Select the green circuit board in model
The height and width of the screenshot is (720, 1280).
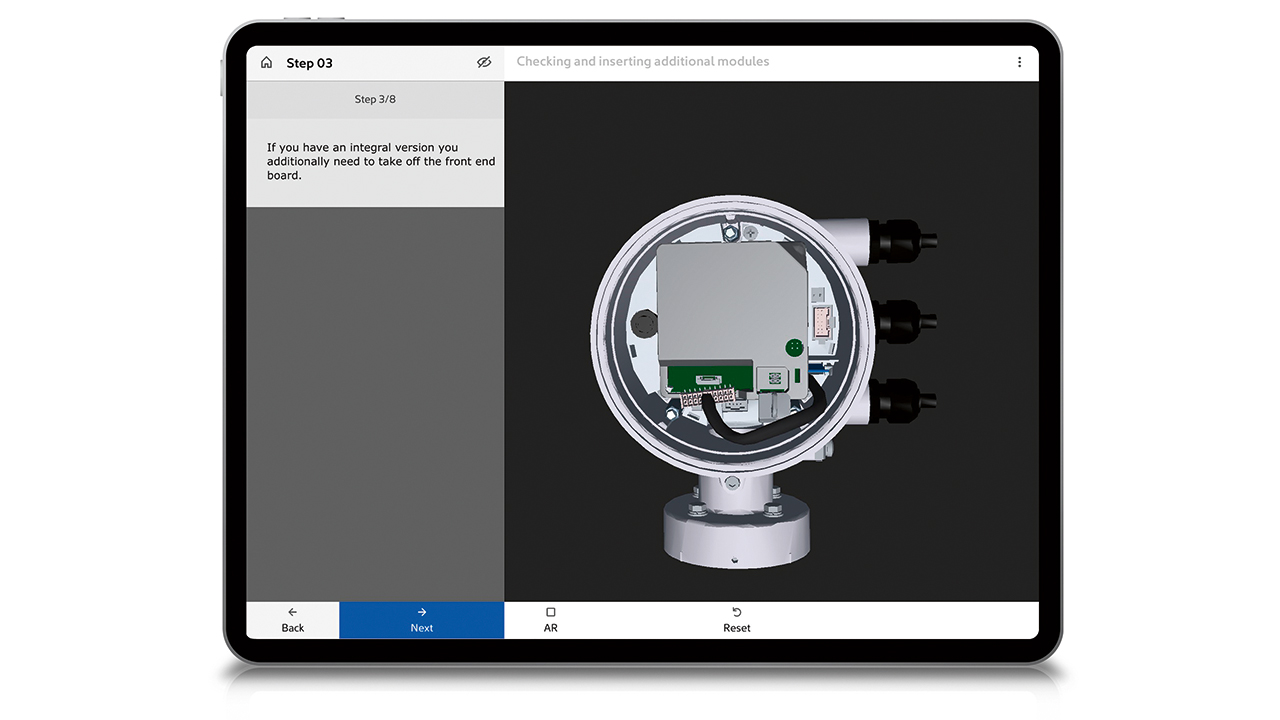[710, 378]
